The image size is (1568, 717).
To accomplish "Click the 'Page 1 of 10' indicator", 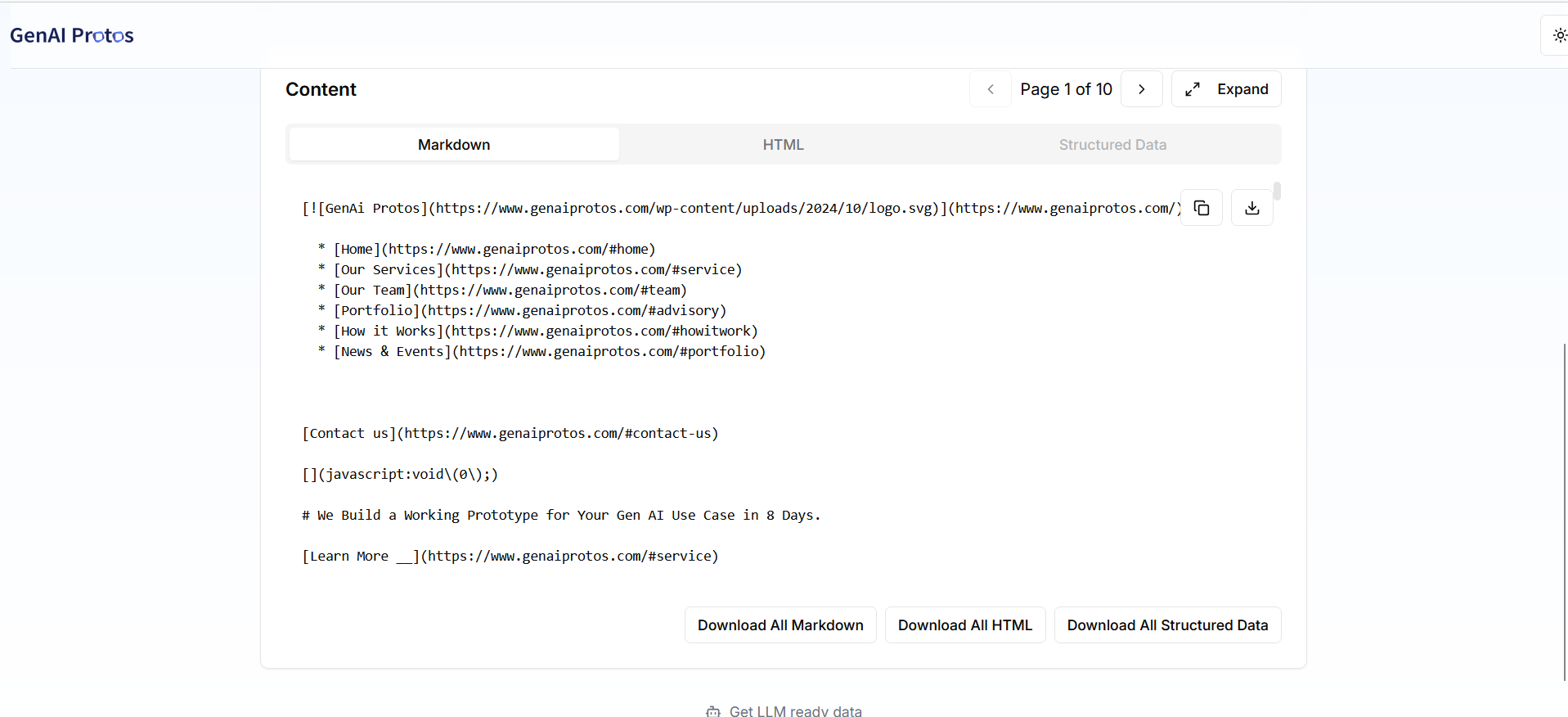I will [x=1066, y=89].
